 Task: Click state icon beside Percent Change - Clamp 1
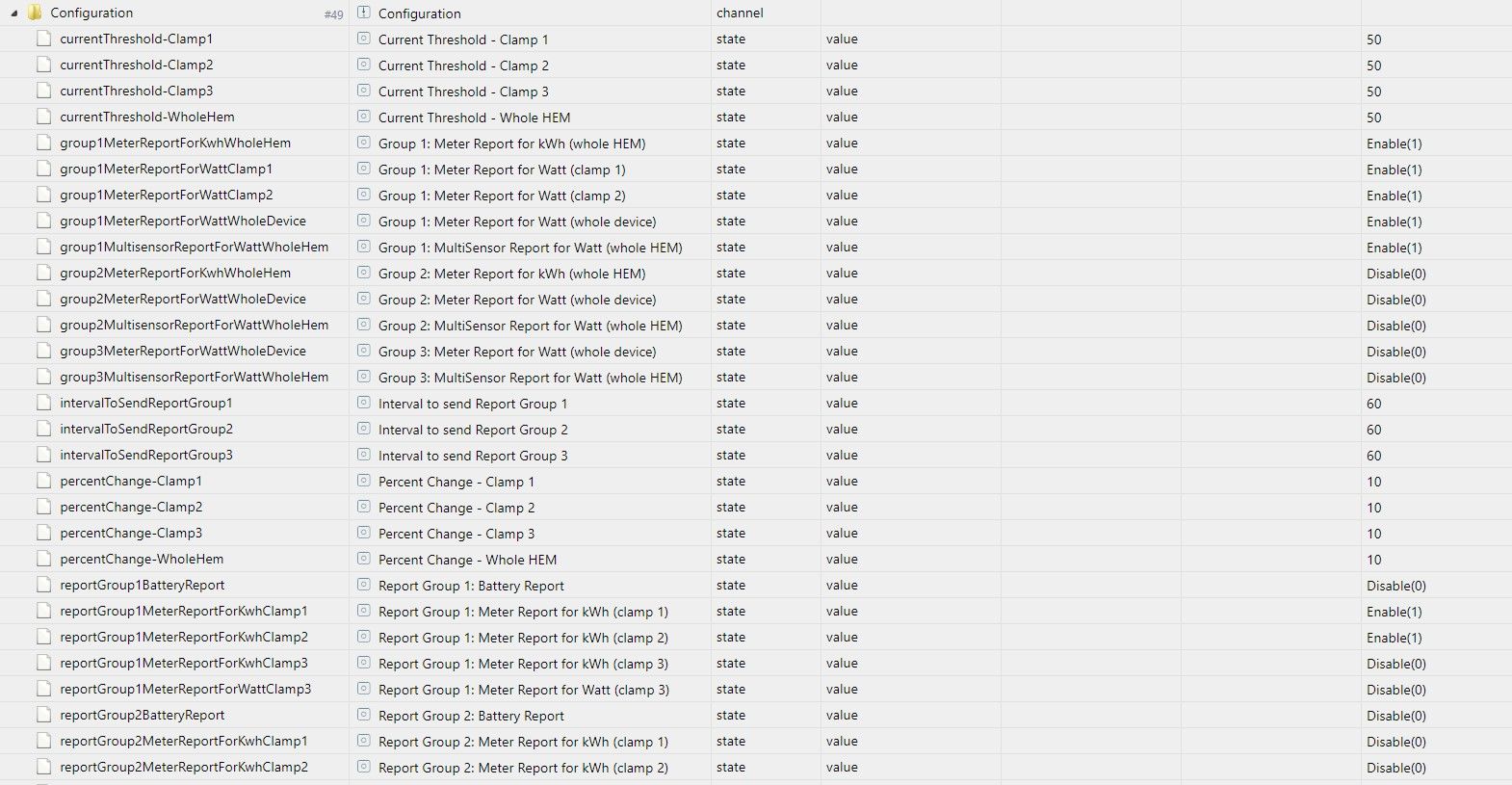click(x=363, y=481)
